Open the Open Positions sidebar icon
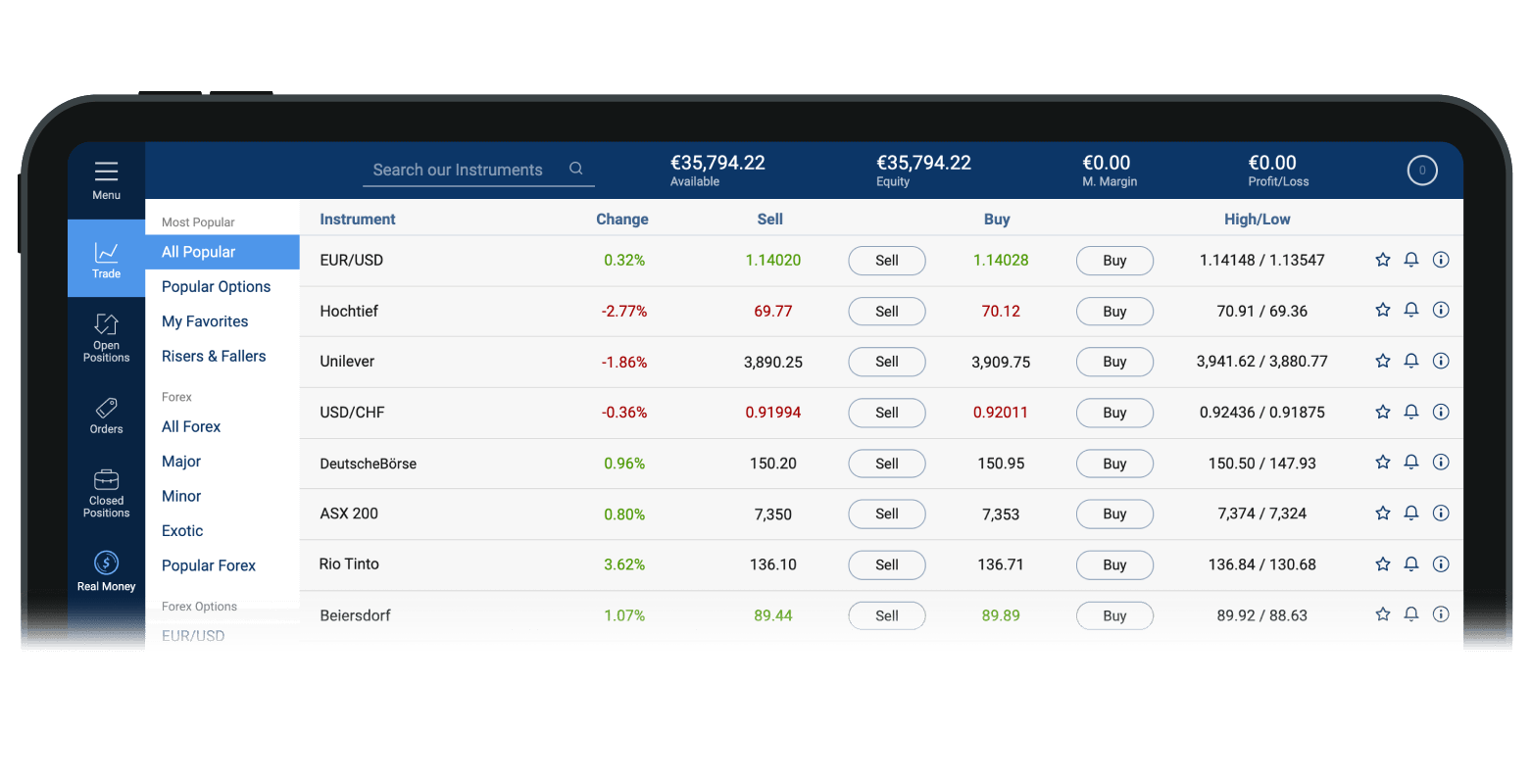Screen dimensions: 1532x784 pyautogui.click(x=106, y=324)
